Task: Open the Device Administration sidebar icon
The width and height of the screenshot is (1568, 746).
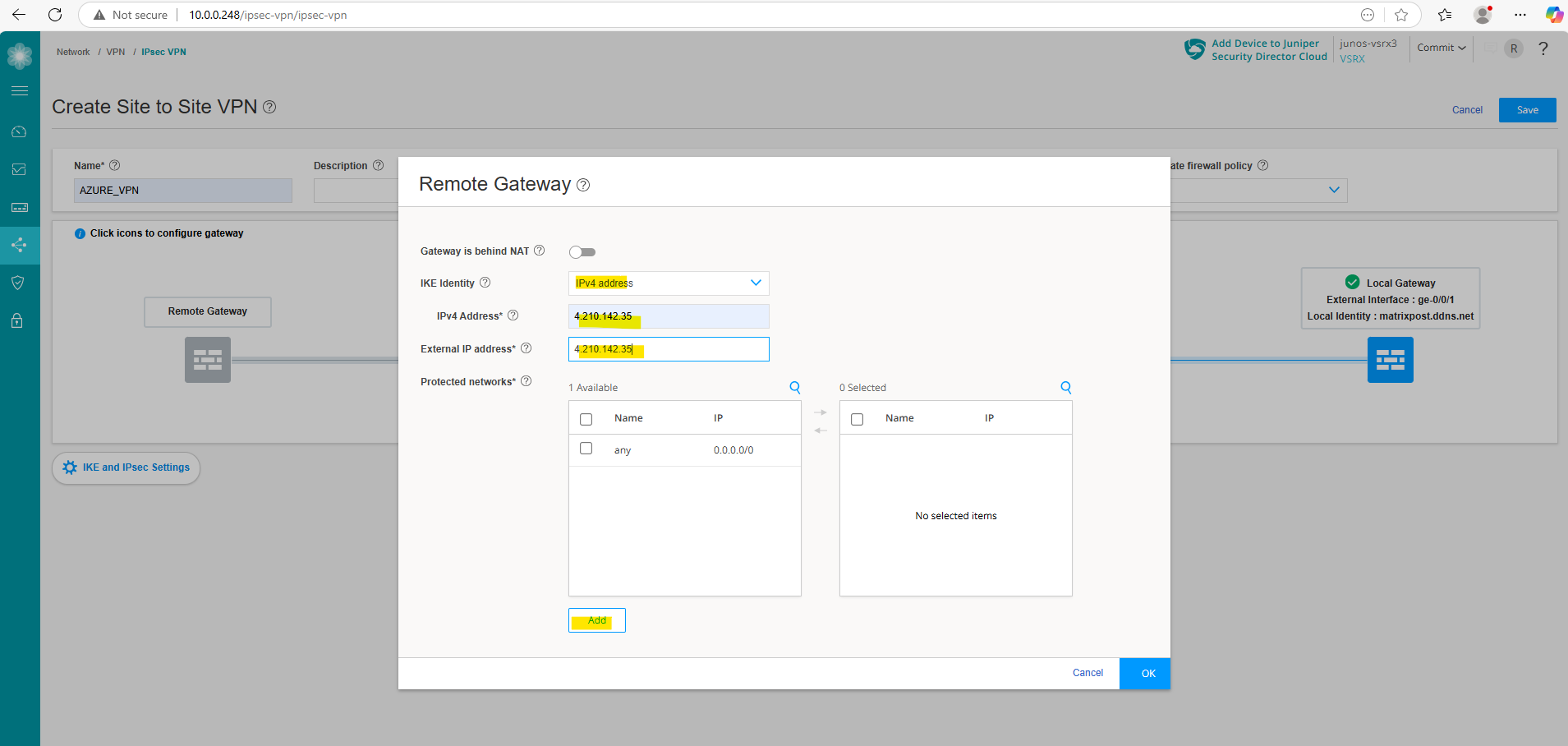Action: [20, 207]
